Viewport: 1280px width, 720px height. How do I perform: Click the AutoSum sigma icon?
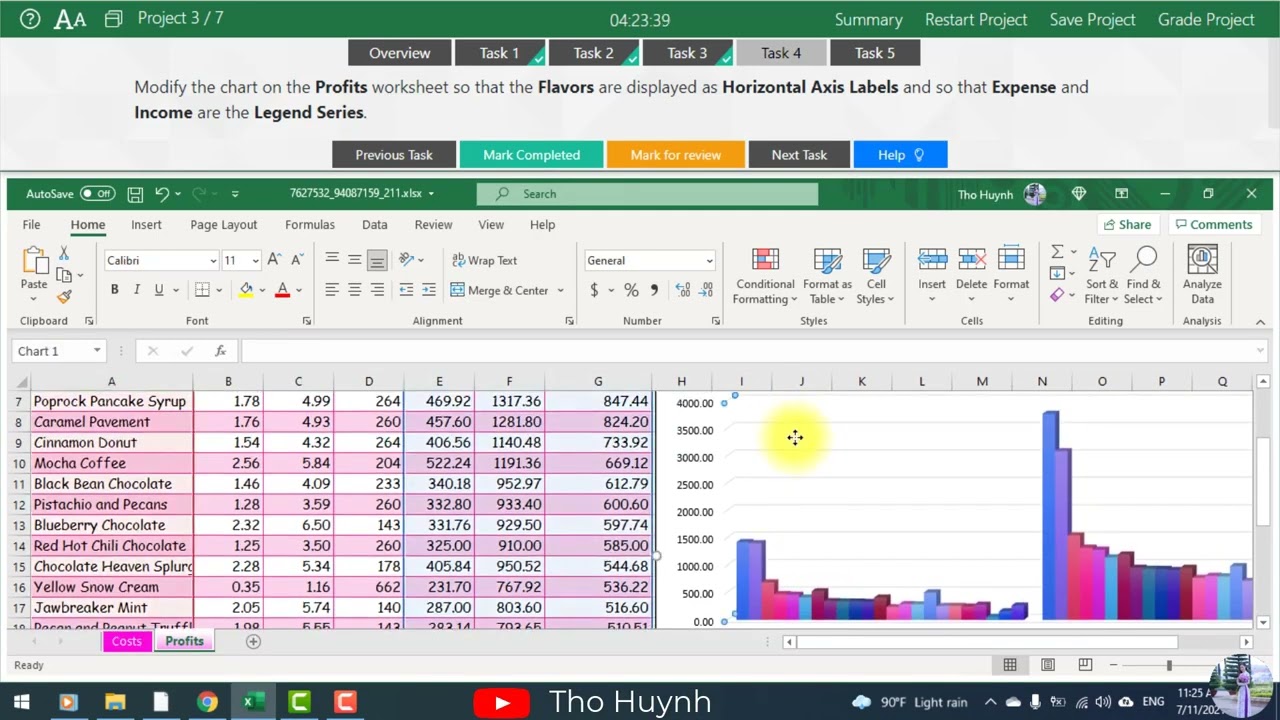point(1057,252)
